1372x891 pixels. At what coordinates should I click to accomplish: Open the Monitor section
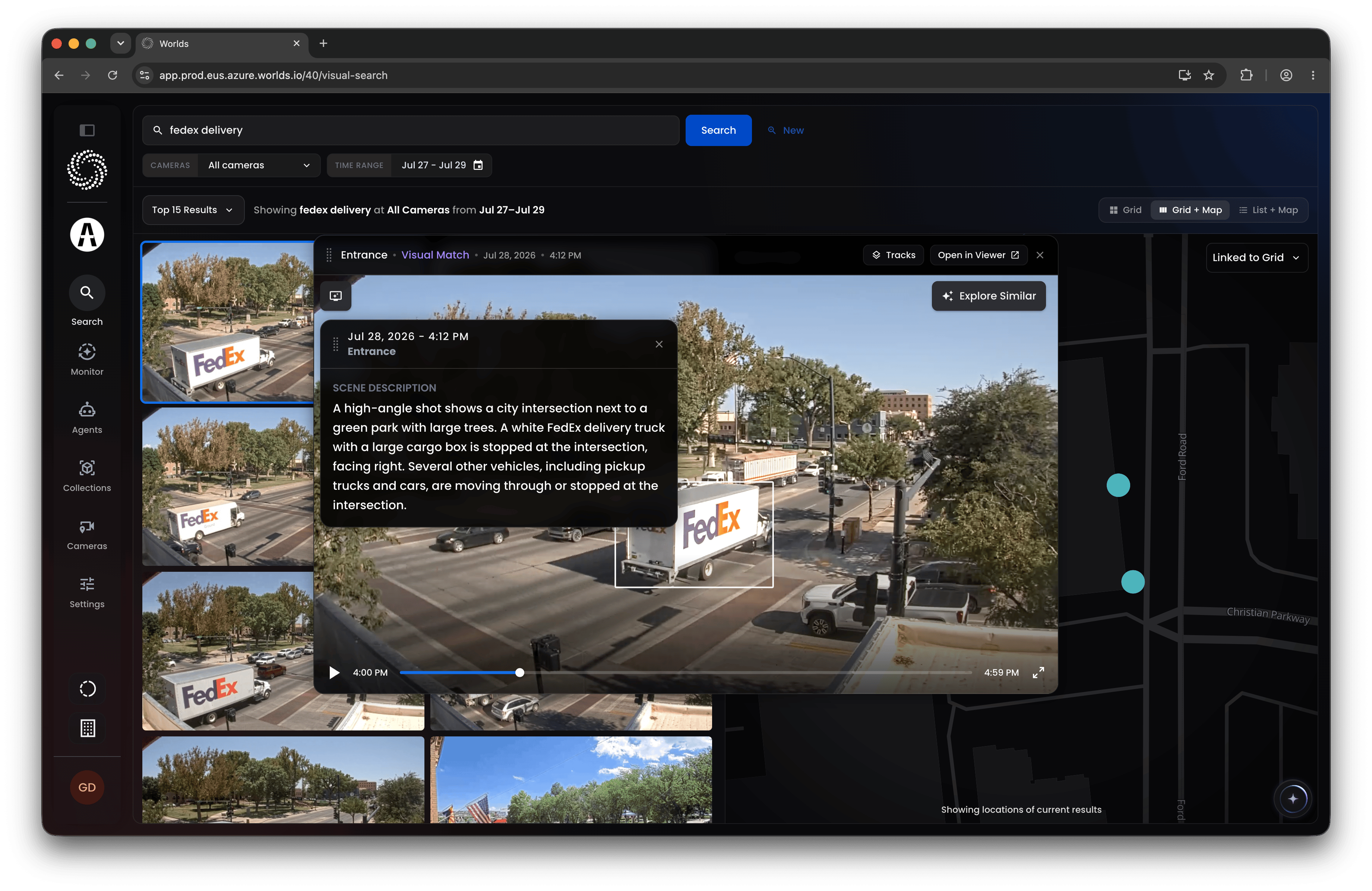[x=87, y=359]
